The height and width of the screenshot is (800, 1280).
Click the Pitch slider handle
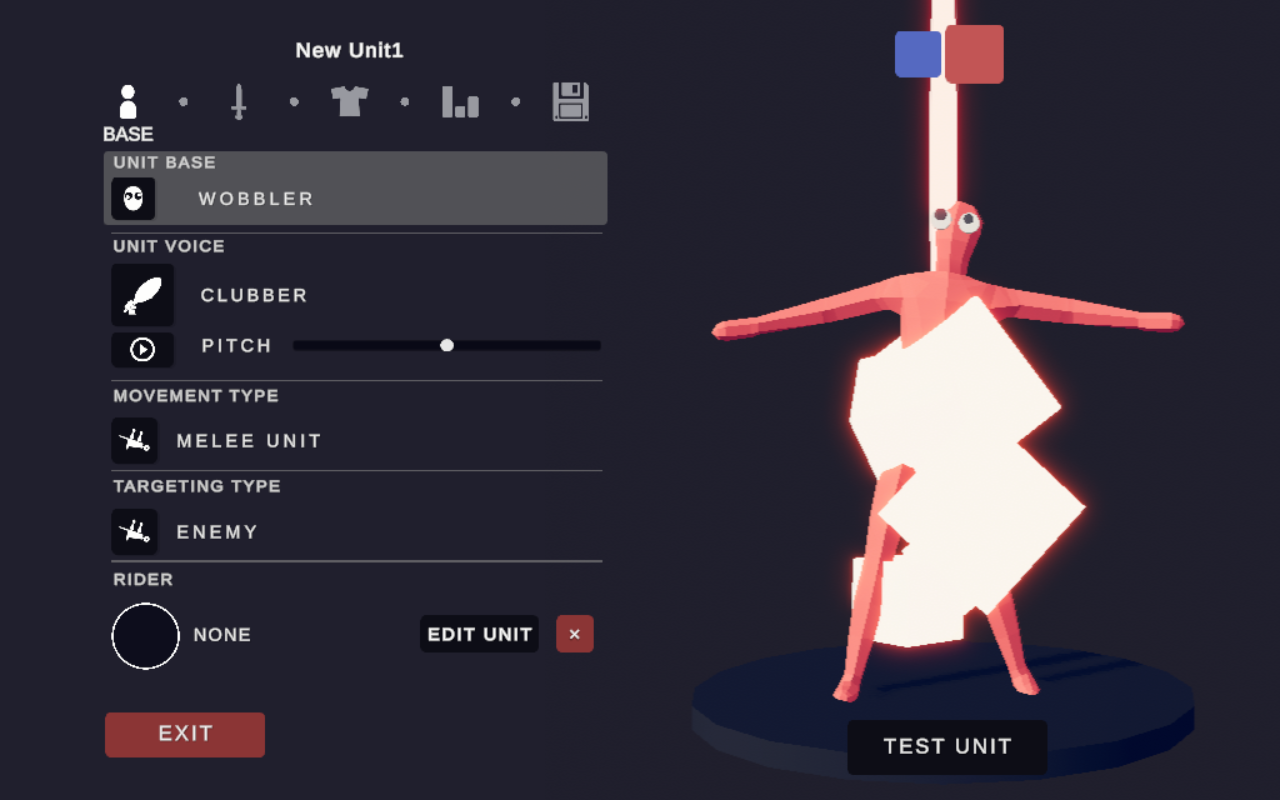pos(447,345)
